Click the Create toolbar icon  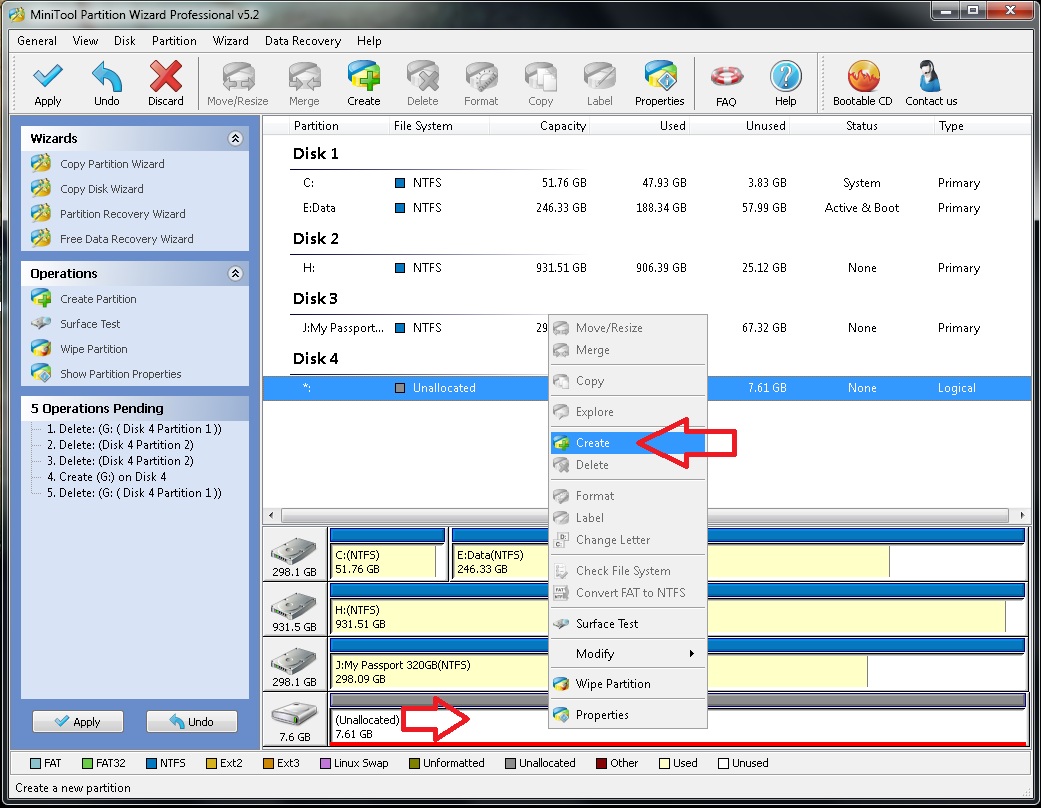(x=364, y=77)
